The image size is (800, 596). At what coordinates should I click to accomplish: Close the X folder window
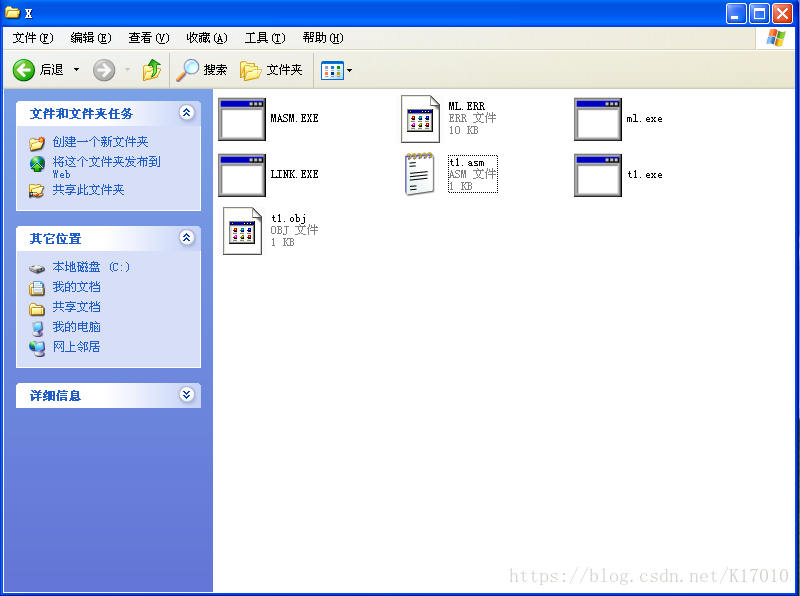tap(782, 14)
